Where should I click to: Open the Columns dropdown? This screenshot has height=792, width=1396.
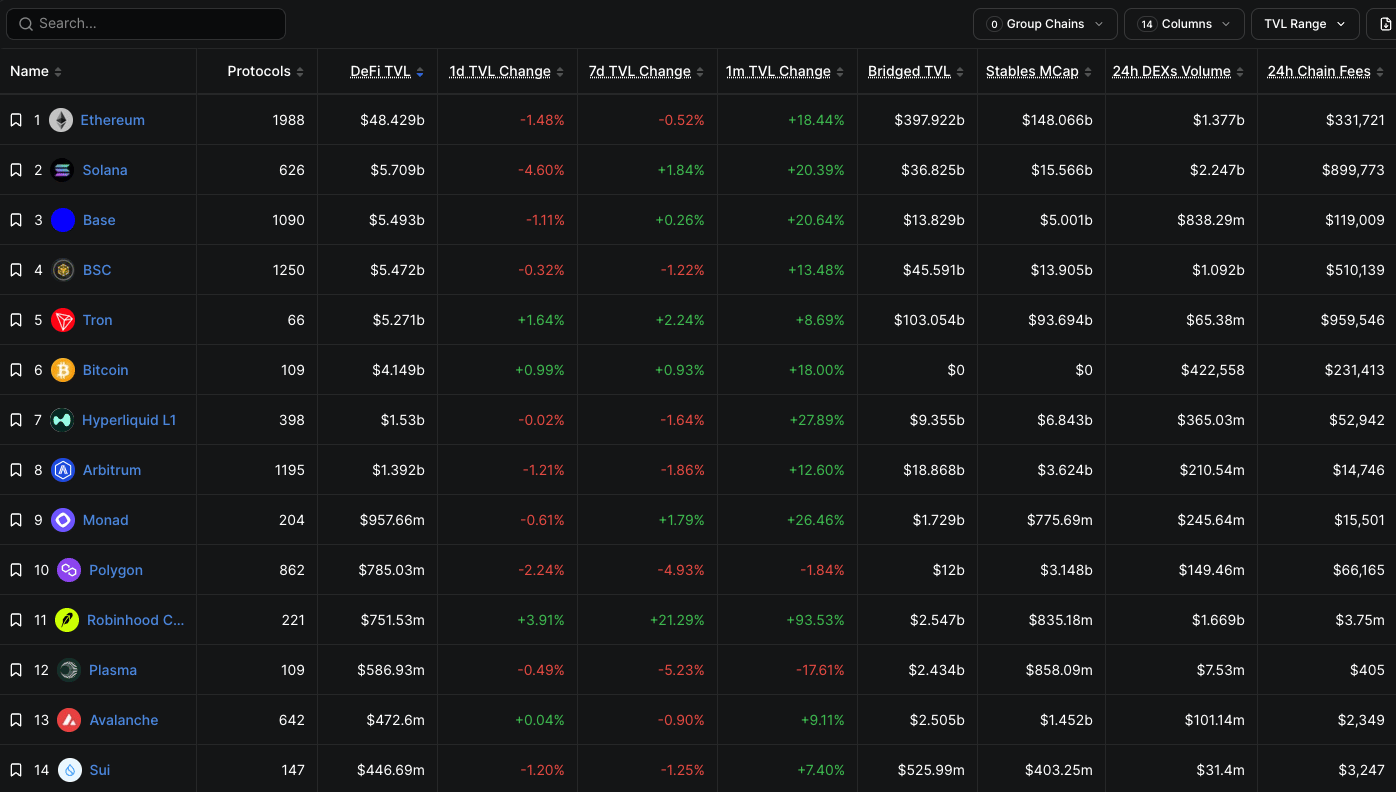(1184, 24)
